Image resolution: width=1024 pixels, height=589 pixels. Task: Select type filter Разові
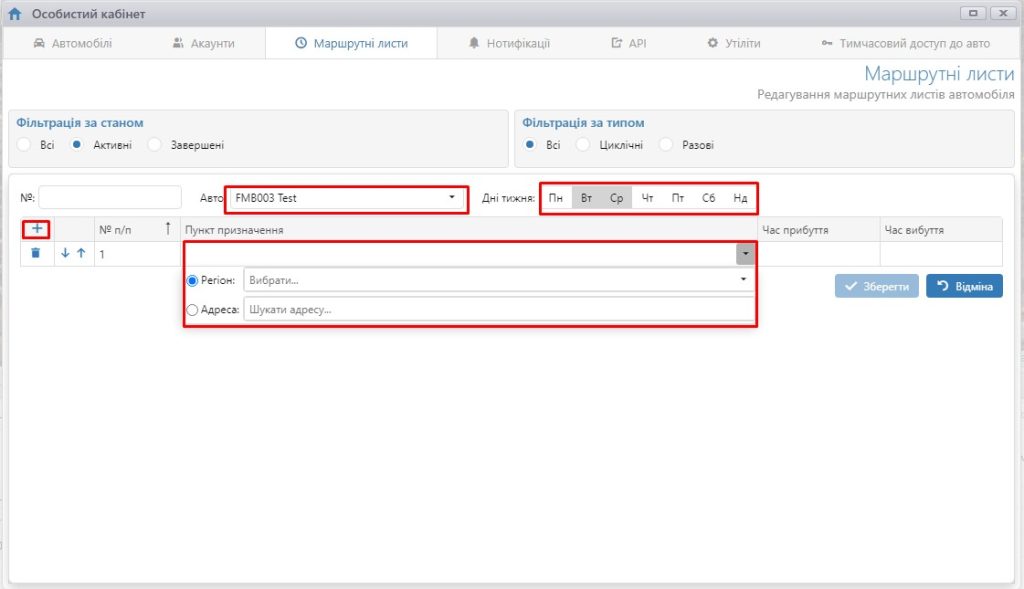(x=665, y=144)
